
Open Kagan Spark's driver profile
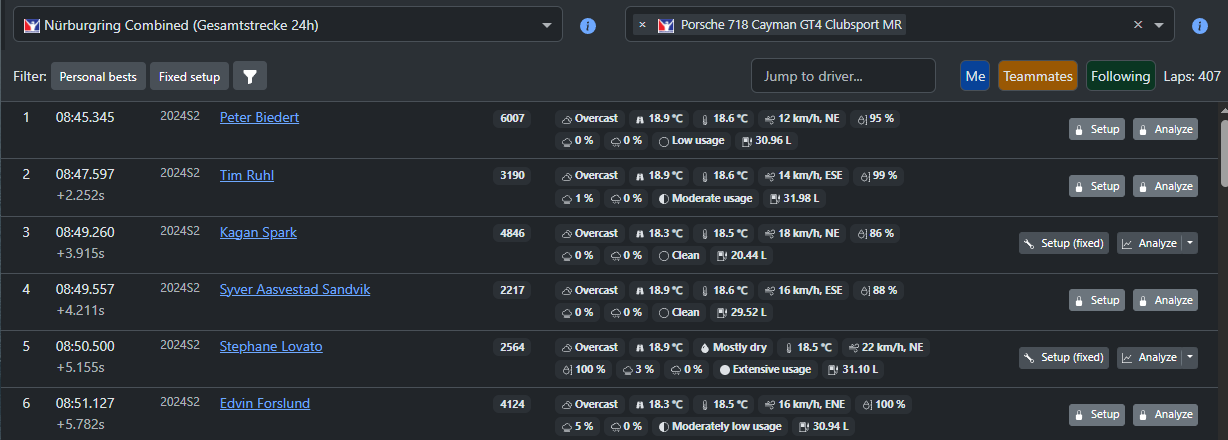[x=258, y=232]
